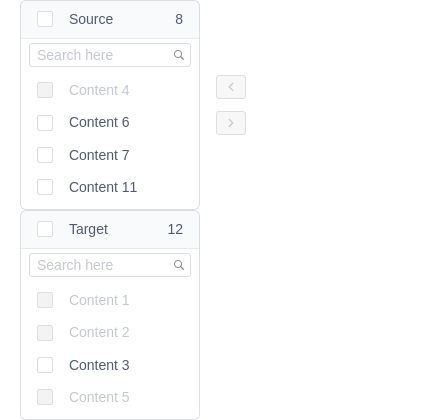The width and height of the screenshot is (426, 420).
Task: Click the disabled Content 5 checkbox
Action: (x=45, y=397)
